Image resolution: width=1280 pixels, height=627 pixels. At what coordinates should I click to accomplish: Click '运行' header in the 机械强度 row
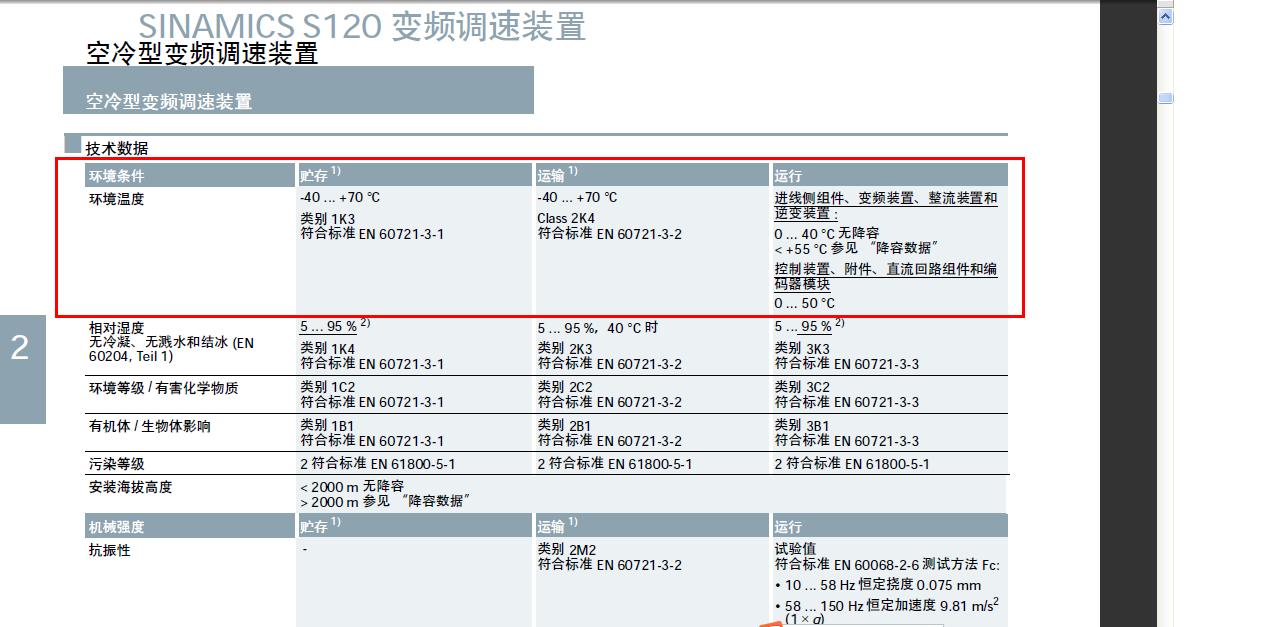pos(889,526)
